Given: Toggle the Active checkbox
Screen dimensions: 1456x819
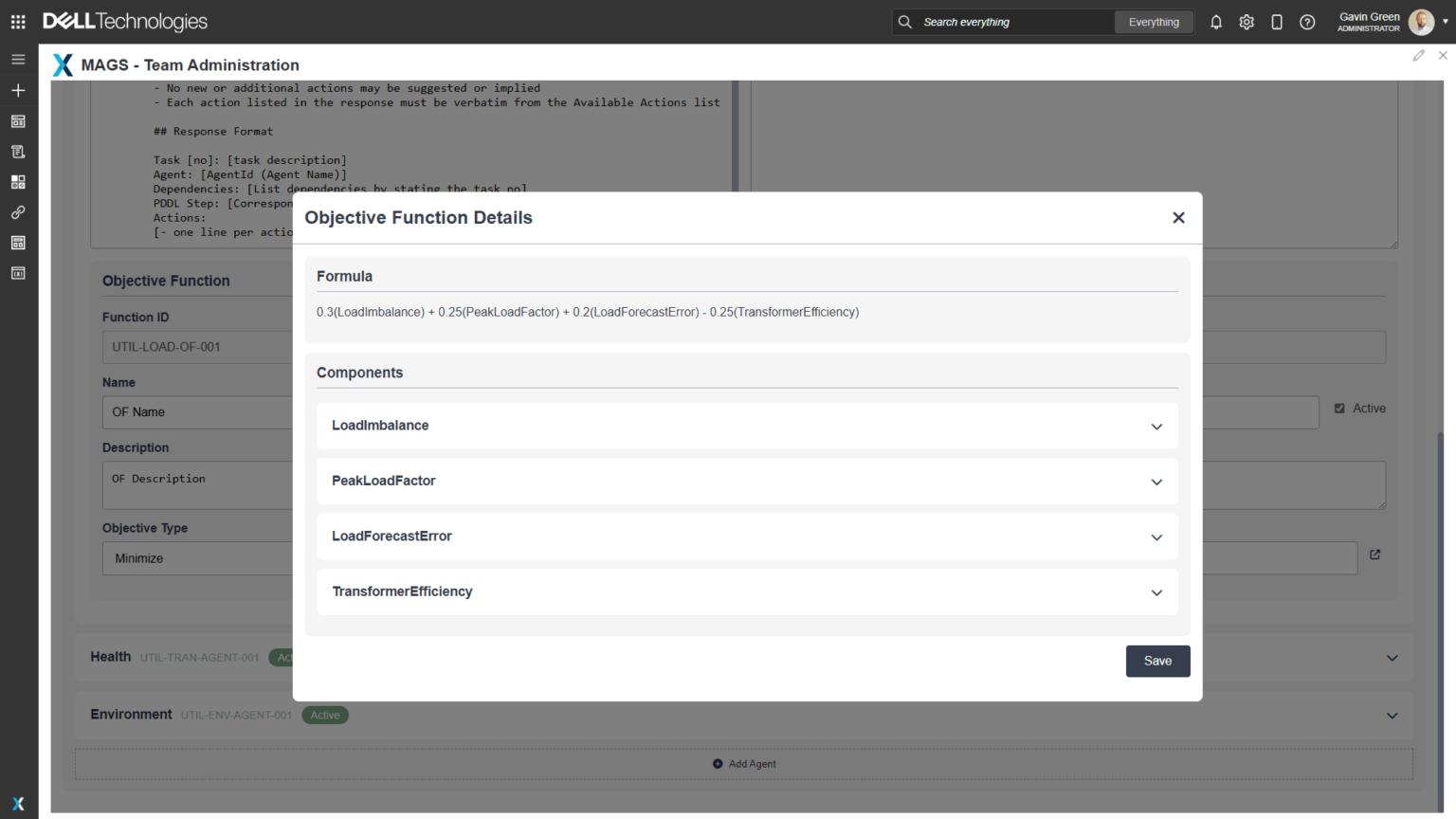Looking at the screenshot, I should [1339, 409].
